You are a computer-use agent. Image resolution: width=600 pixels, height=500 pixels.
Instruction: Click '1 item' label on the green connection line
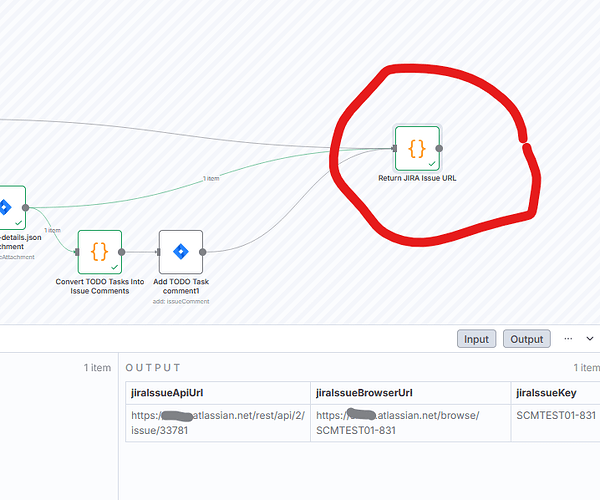211,178
